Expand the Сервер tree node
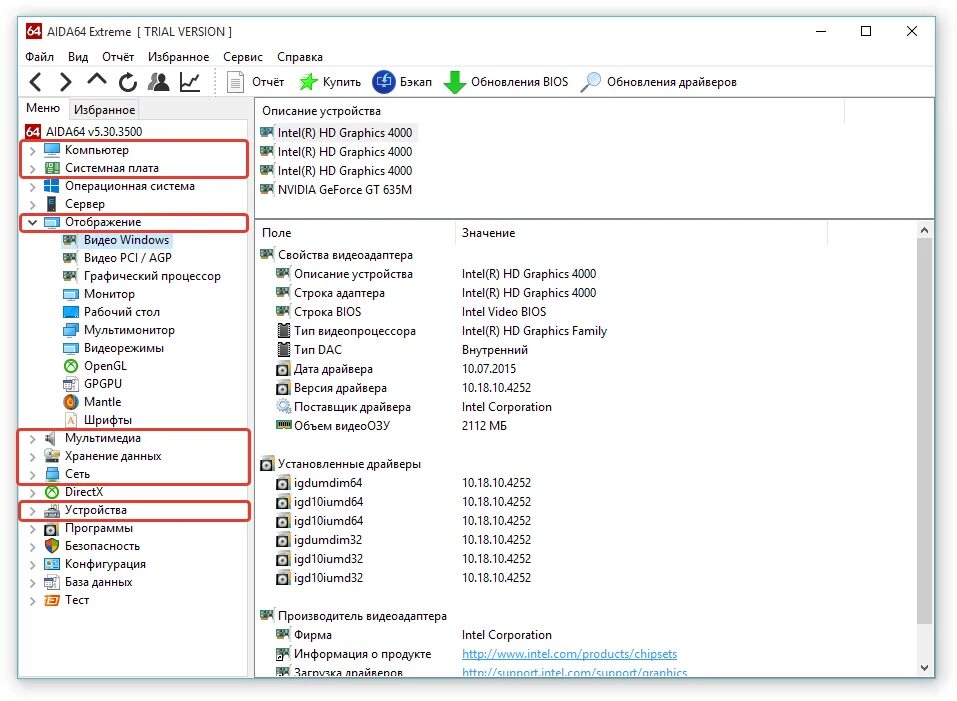 click(32, 204)
